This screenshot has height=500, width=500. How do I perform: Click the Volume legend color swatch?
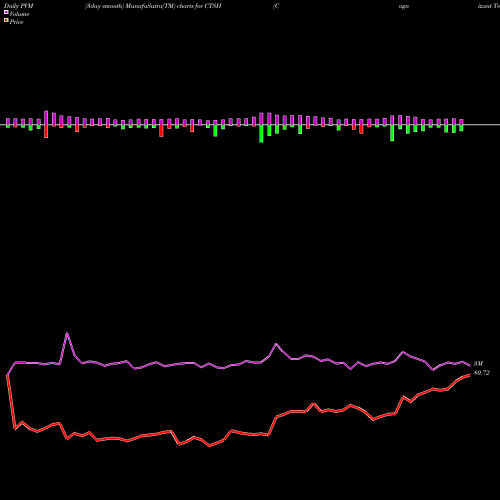tap(6, 12)
